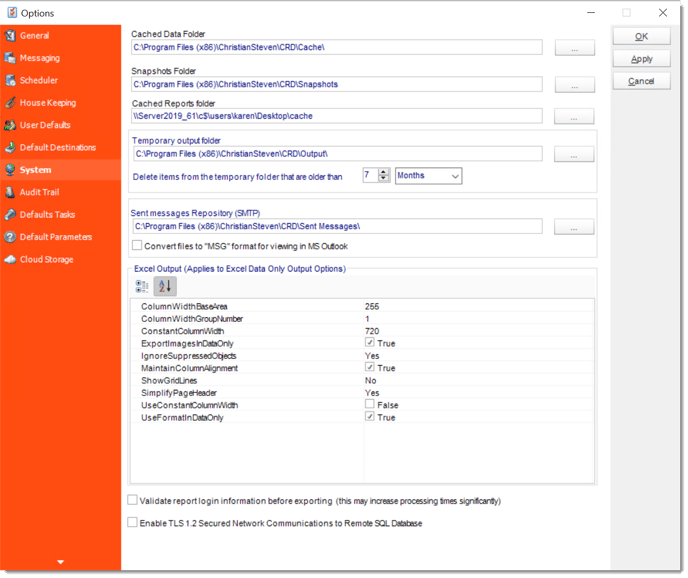This screenshot has height=578, width=688.
Task: Browse for Cached Reports folder
Action: [x=573, y=116]
